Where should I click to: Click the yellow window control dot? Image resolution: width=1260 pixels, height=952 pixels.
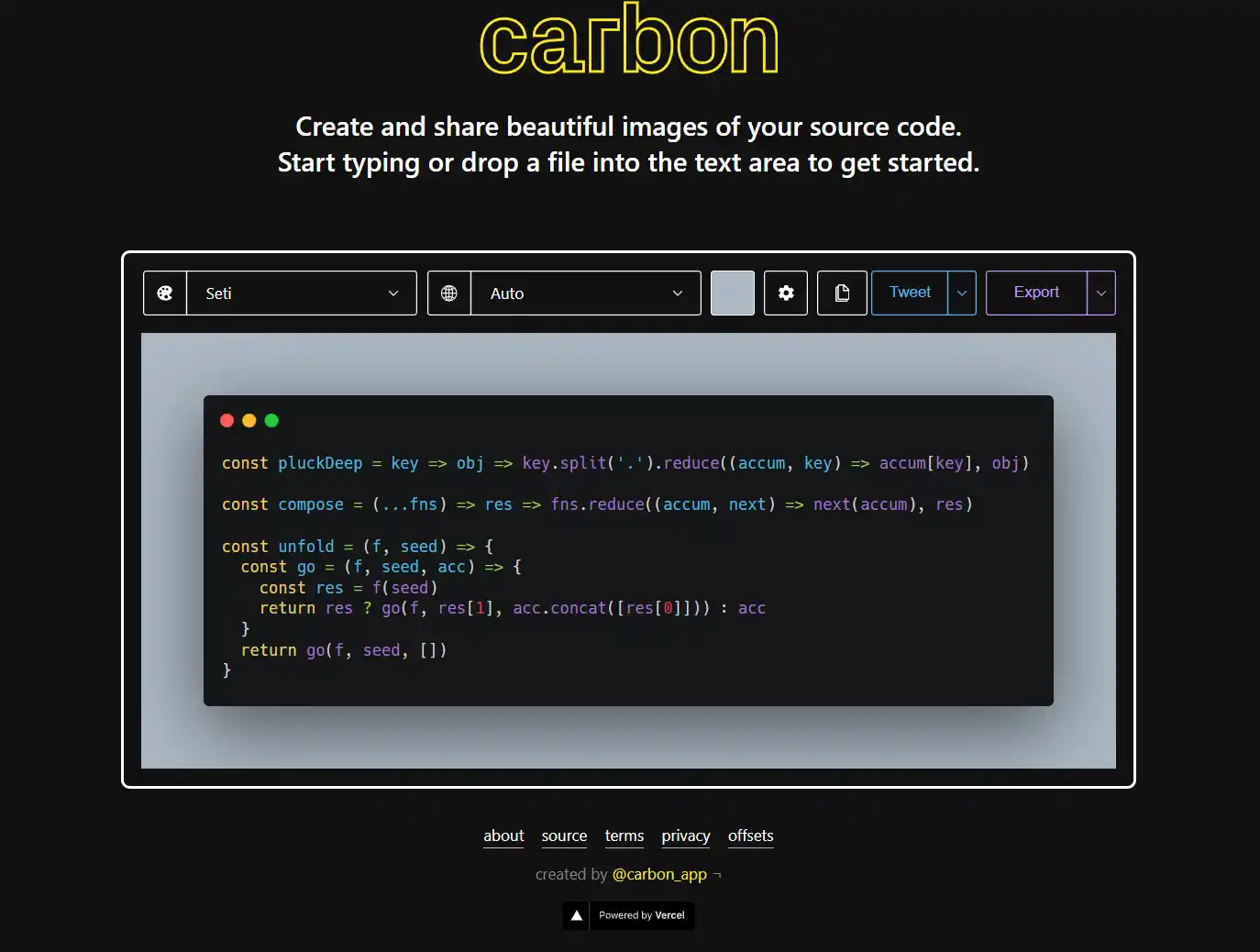pyautogui.click(x=249, y=421)
